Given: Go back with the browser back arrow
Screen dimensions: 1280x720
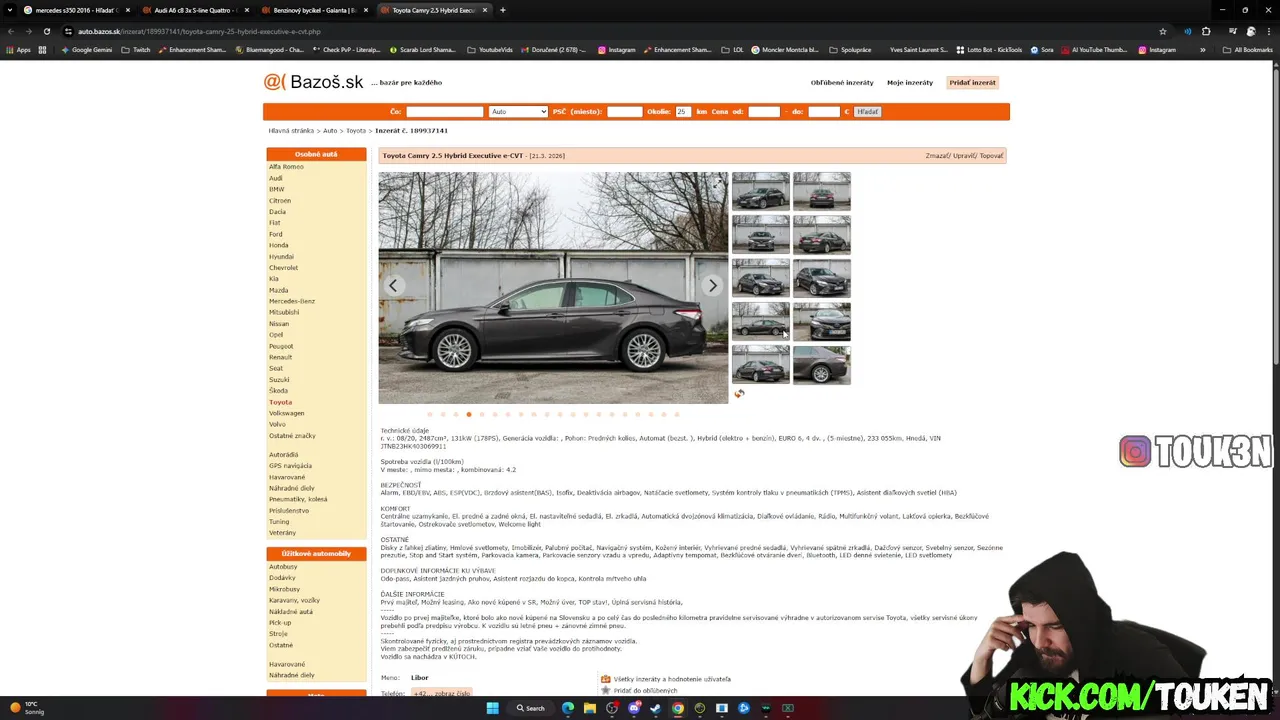Looking at the screenshot, I should pyautogui.click(x=10, y=31).
